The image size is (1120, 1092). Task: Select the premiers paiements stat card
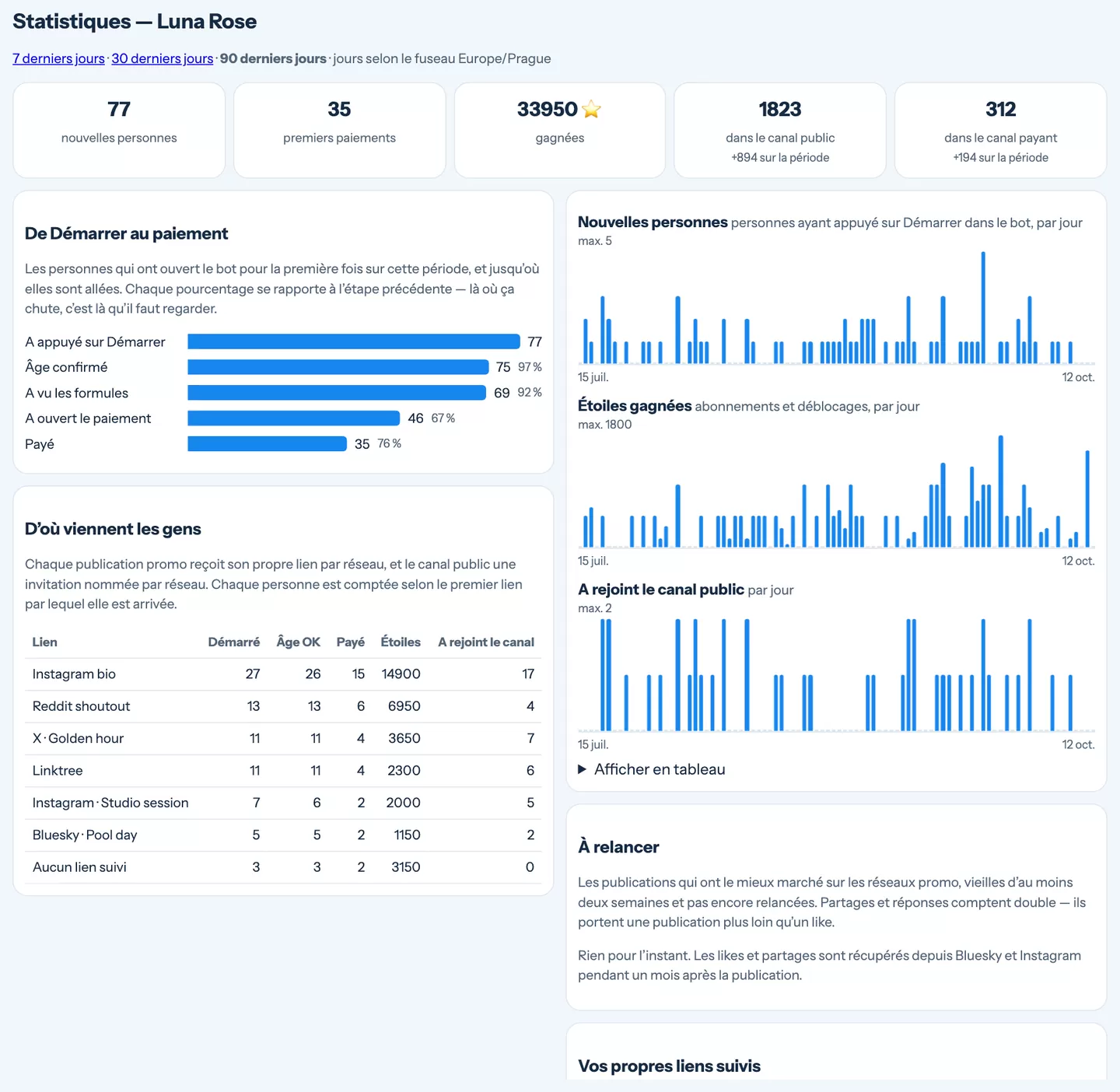click(x=339, y=131)
